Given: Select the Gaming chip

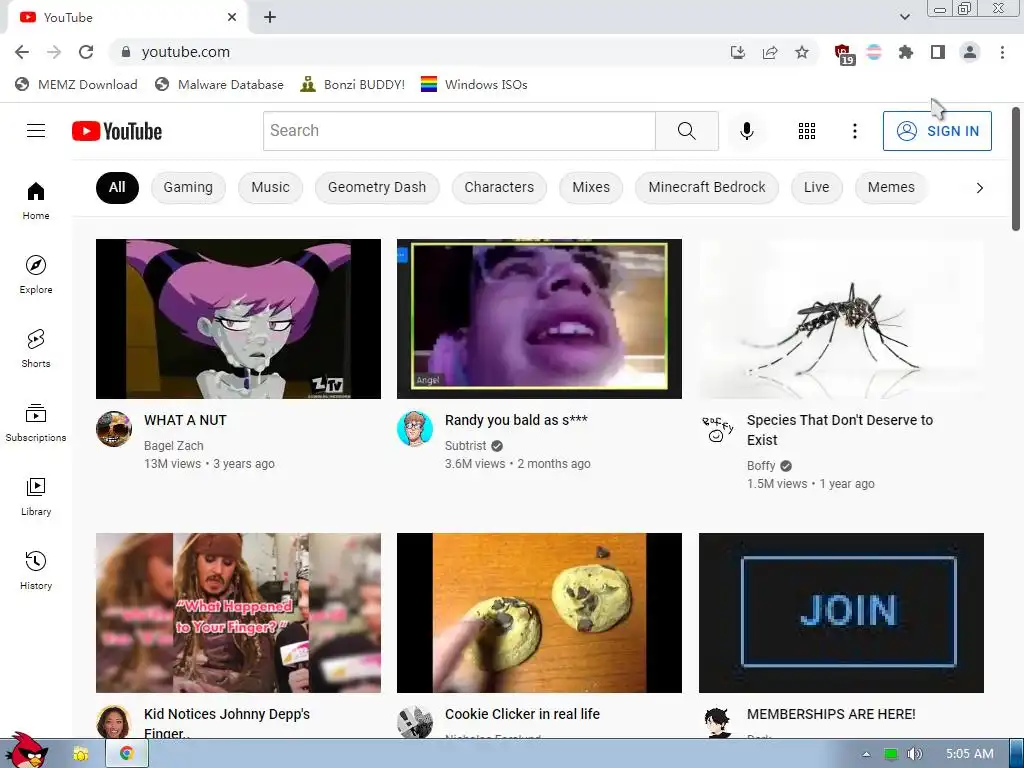Looking at the screenshot, I should 188,187.
